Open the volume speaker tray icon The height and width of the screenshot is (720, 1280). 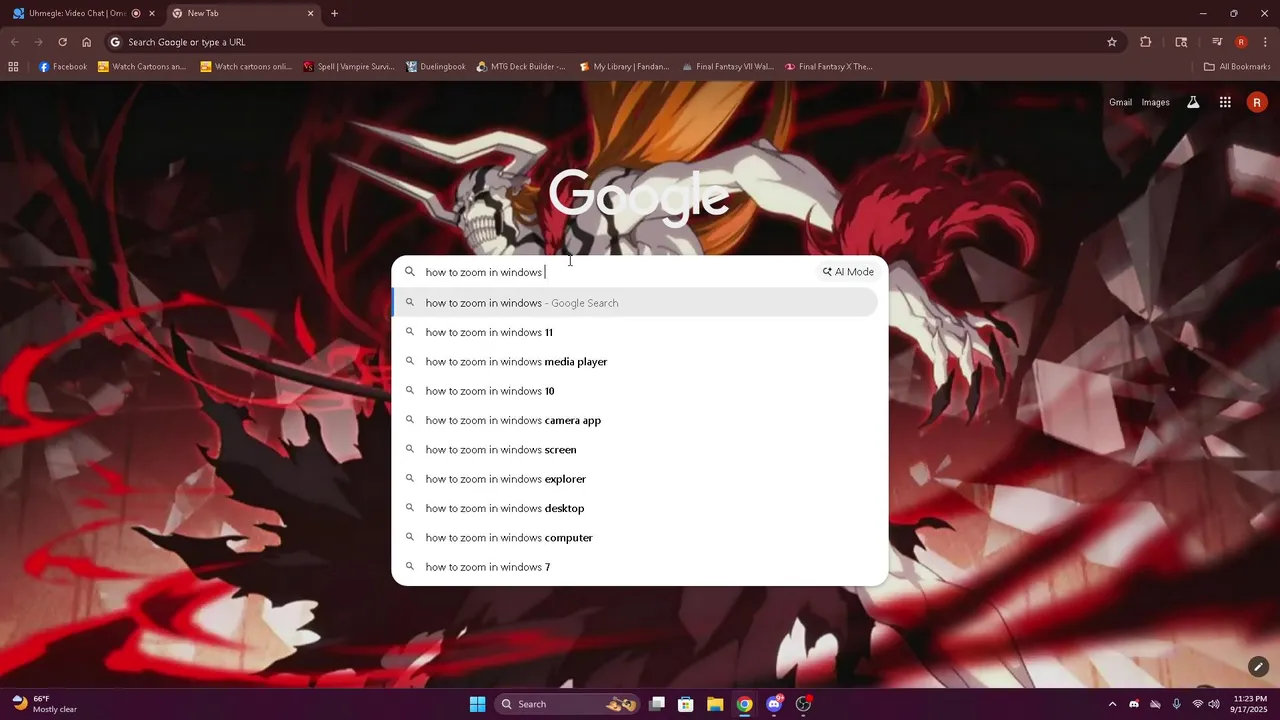pyautogui.click(x=1214, y=704)
